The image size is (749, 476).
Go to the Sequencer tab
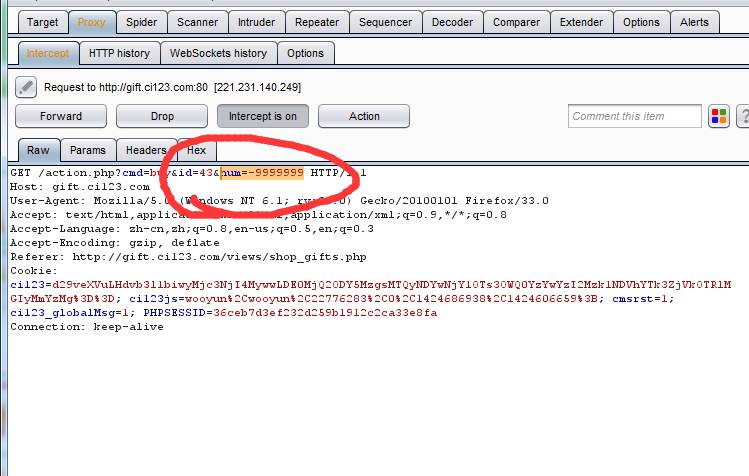385,22
